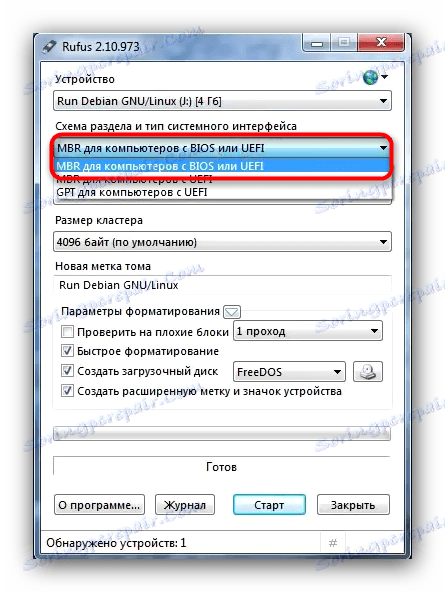Enable check for bad blocks checkbox

[67, 331]
